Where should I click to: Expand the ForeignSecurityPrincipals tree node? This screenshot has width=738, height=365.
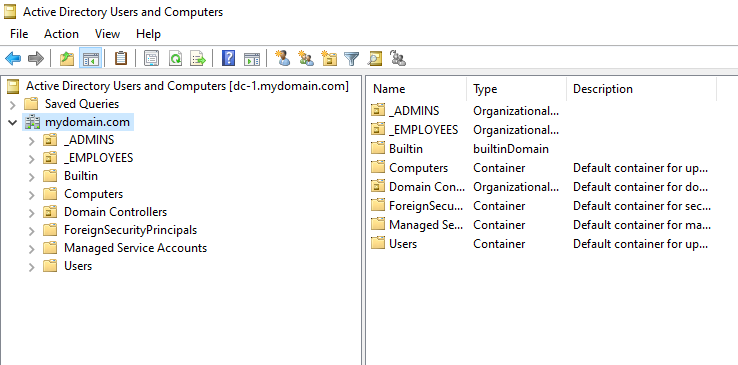coord(32,231)
